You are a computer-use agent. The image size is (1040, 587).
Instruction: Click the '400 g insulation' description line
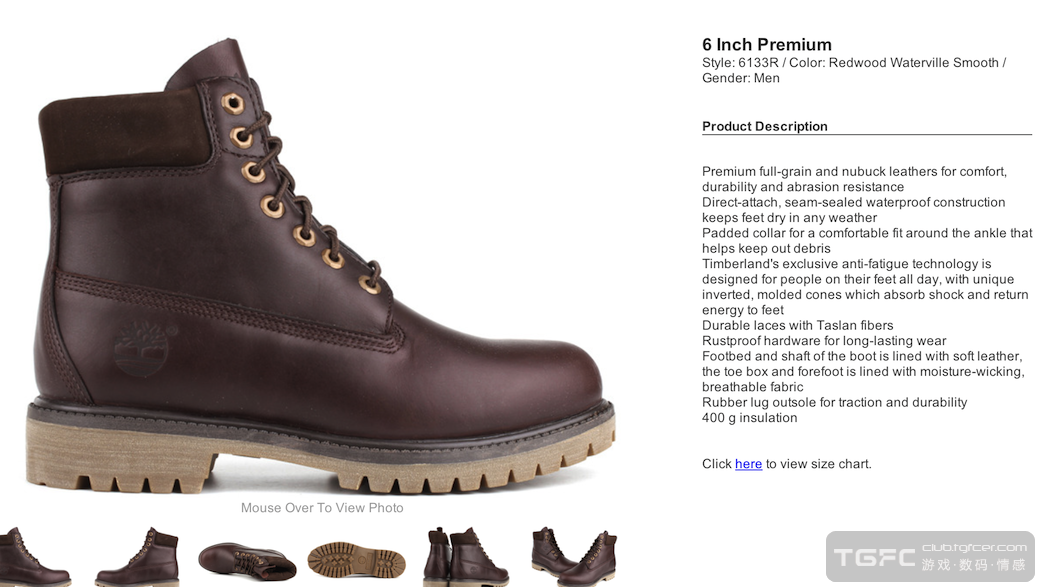point(750,418)
